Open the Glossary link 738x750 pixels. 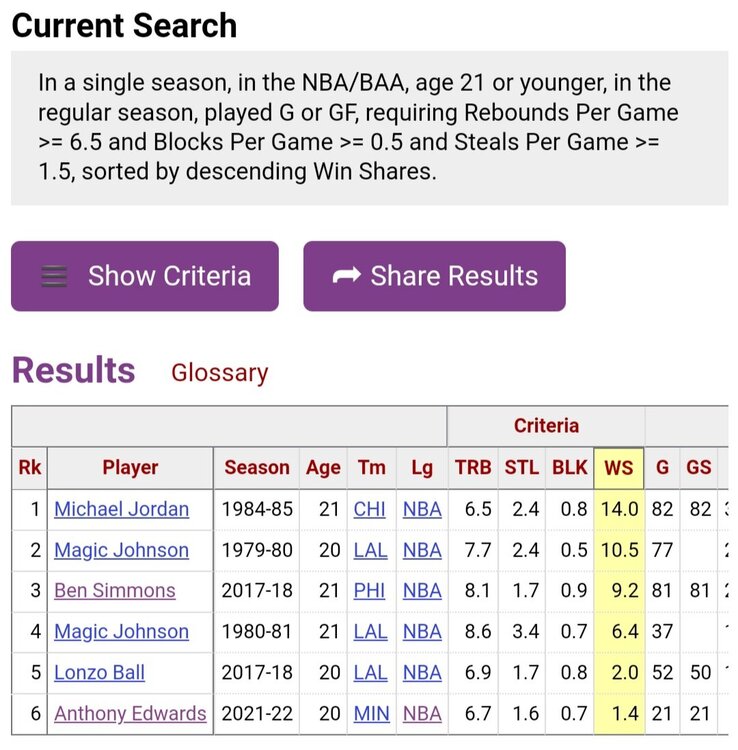pos(219,373)
